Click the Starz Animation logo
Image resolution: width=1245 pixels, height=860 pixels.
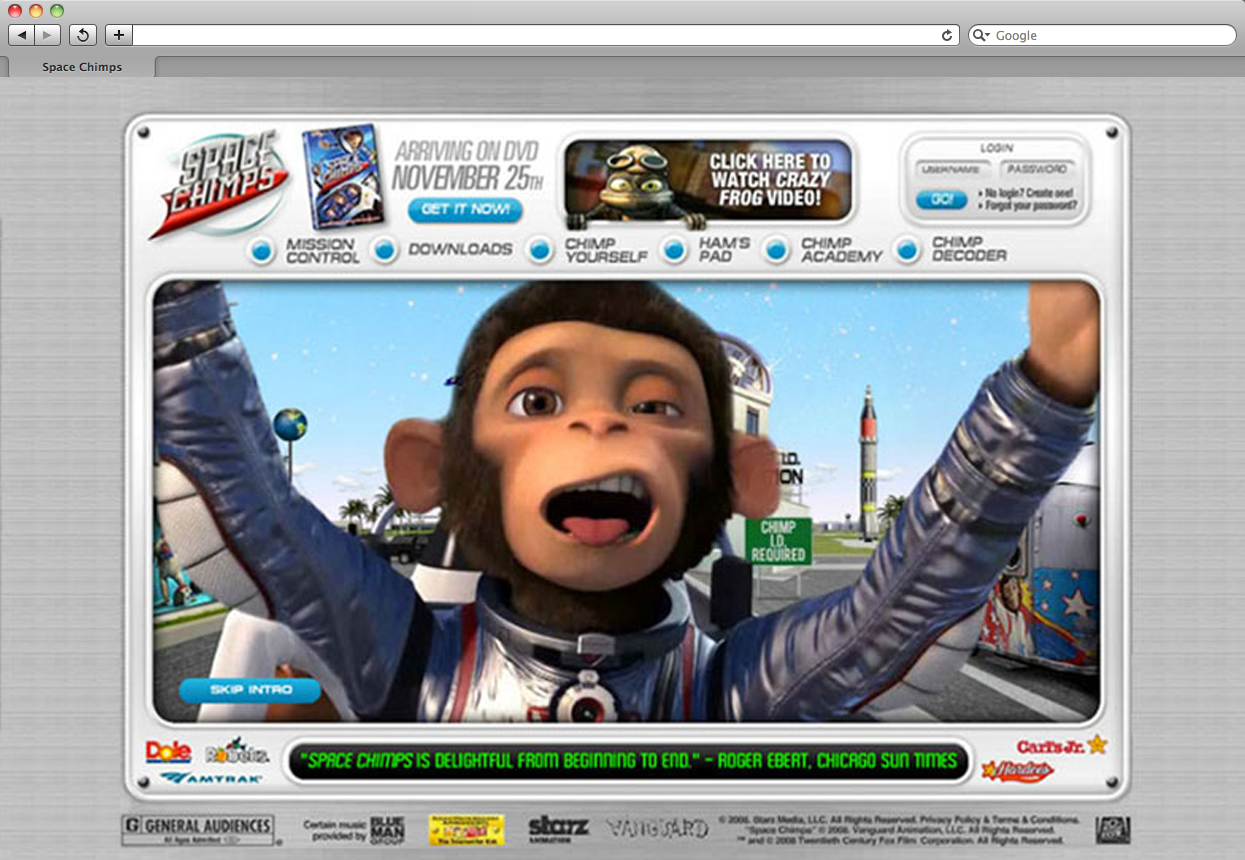[x=558, y=828]
